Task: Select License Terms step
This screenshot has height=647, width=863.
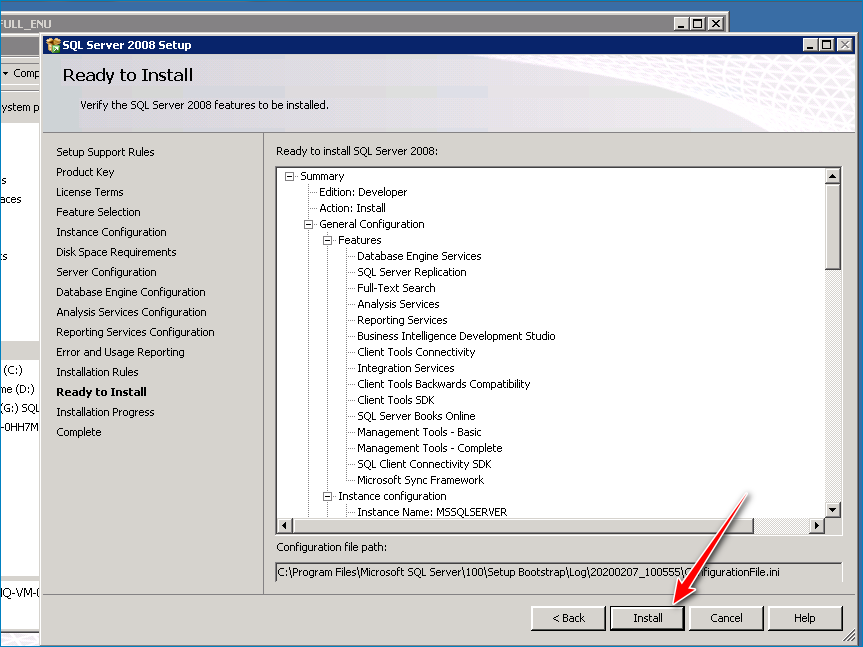Action: pyautogui.click(x=90, y=192)
